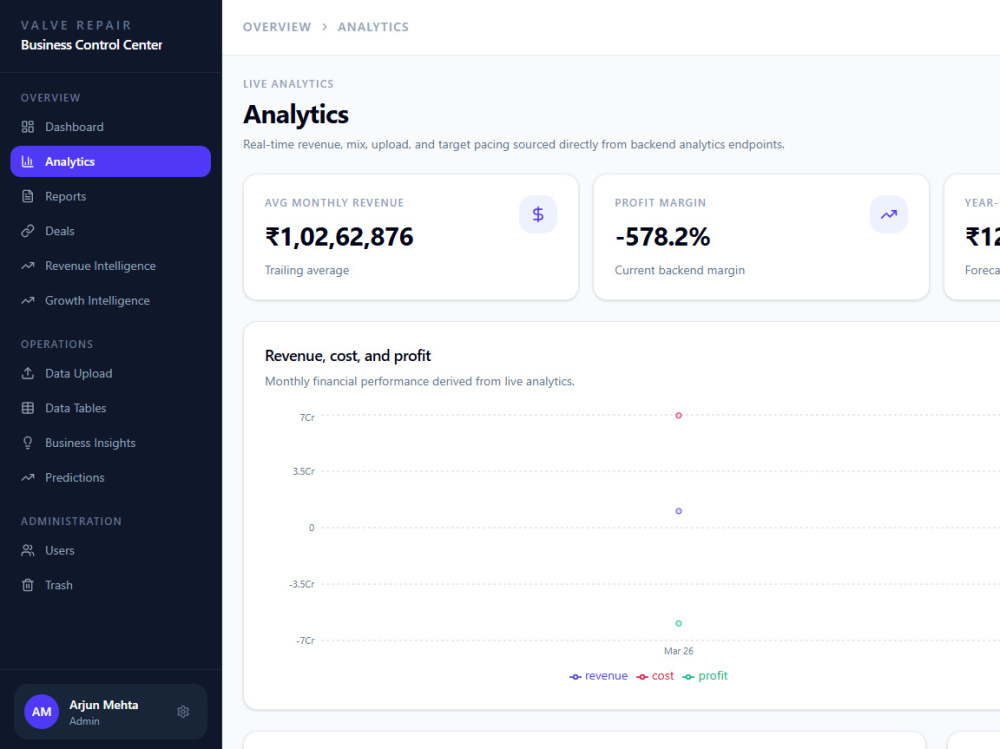Click the red cost data point for Mar 26

[x=679, y=415]
